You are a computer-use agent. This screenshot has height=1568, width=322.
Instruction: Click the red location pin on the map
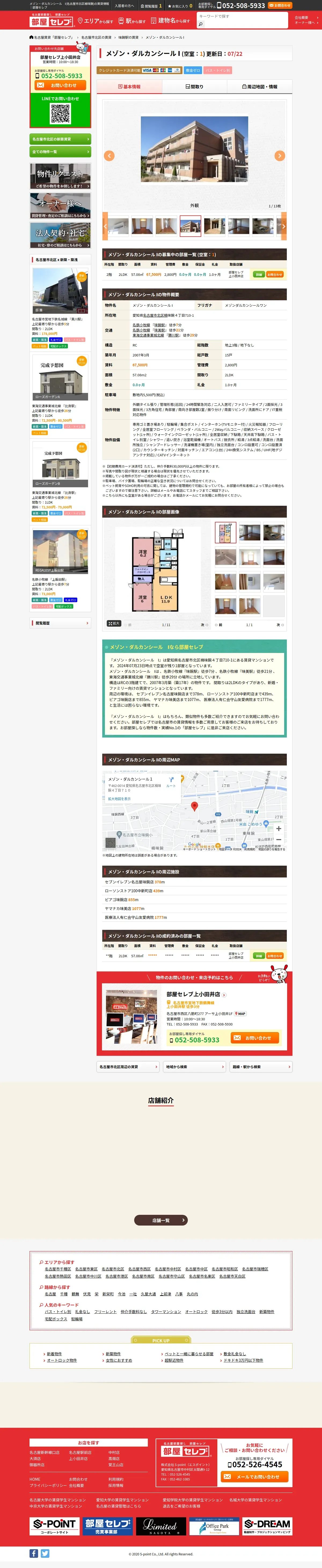195,807
